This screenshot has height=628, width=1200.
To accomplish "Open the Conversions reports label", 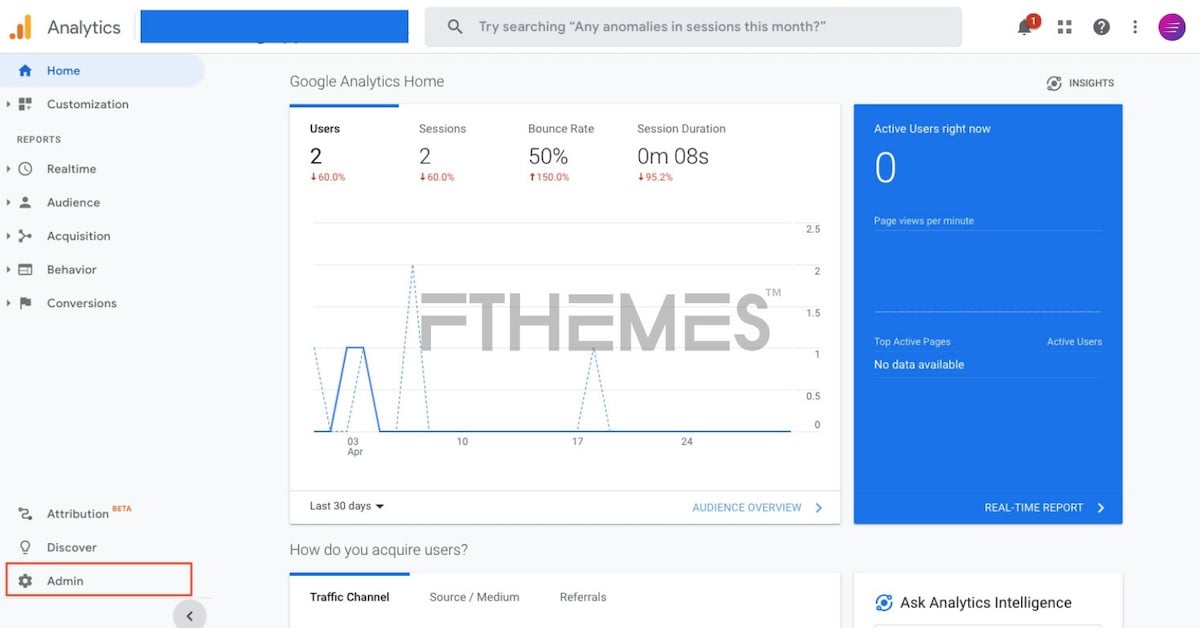I will click(x=81, y=303).
